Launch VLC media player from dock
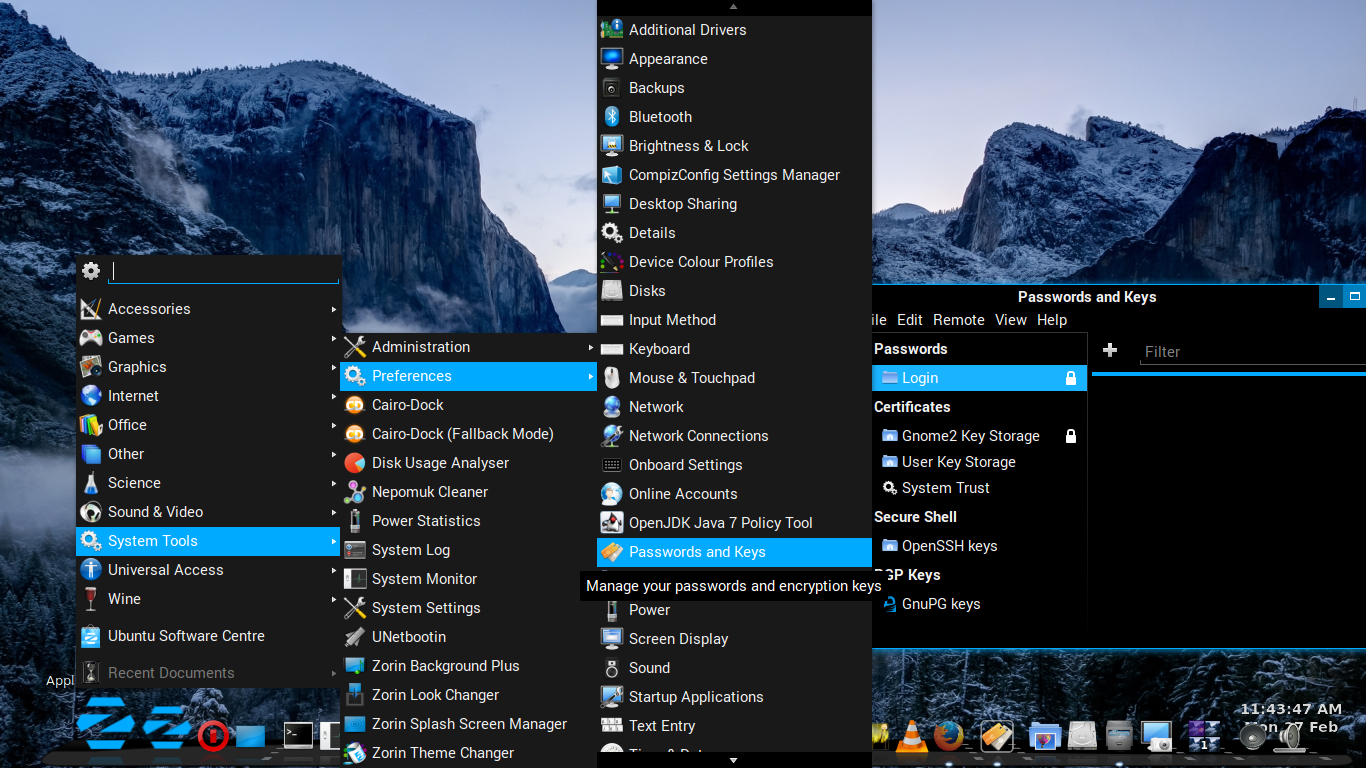1366x768 pixels. (x=910, y=737)
